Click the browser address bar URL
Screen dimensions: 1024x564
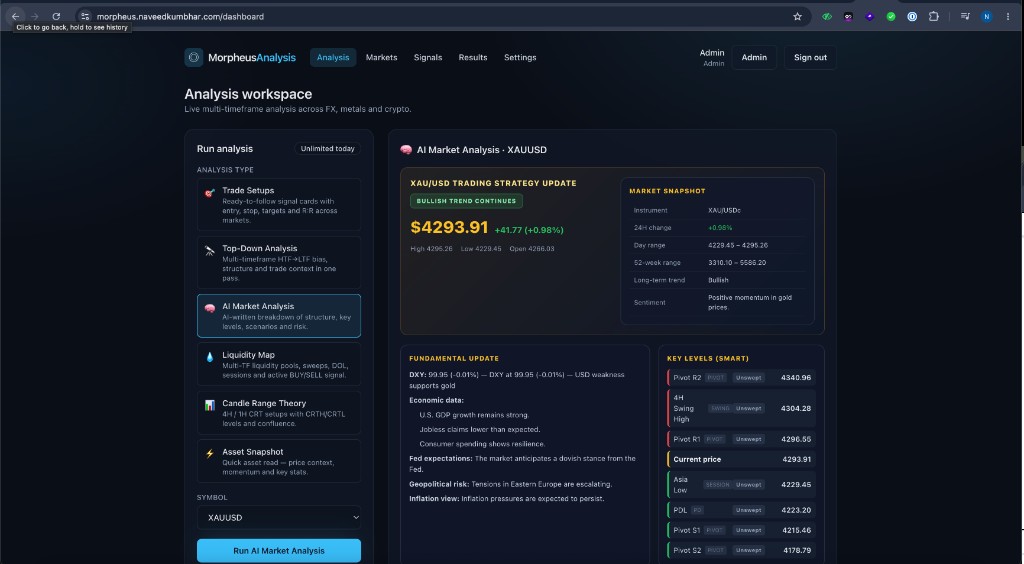point(180,16)
